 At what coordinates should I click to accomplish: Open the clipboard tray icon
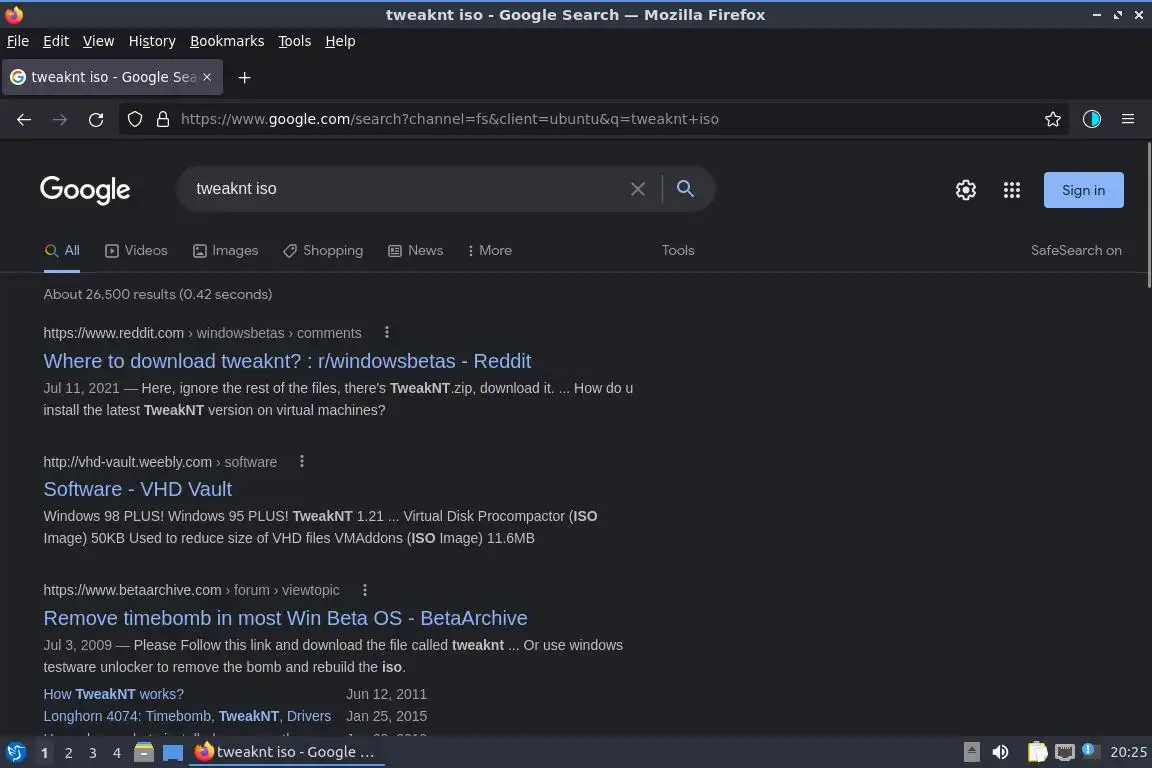tap(1037, 753)
